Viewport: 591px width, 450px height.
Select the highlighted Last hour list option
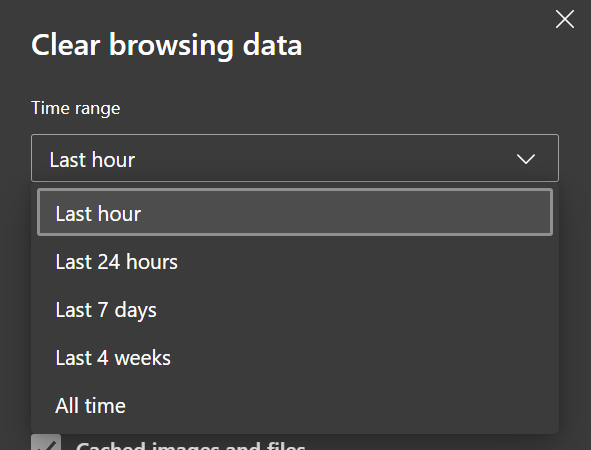tap(295, 212)
